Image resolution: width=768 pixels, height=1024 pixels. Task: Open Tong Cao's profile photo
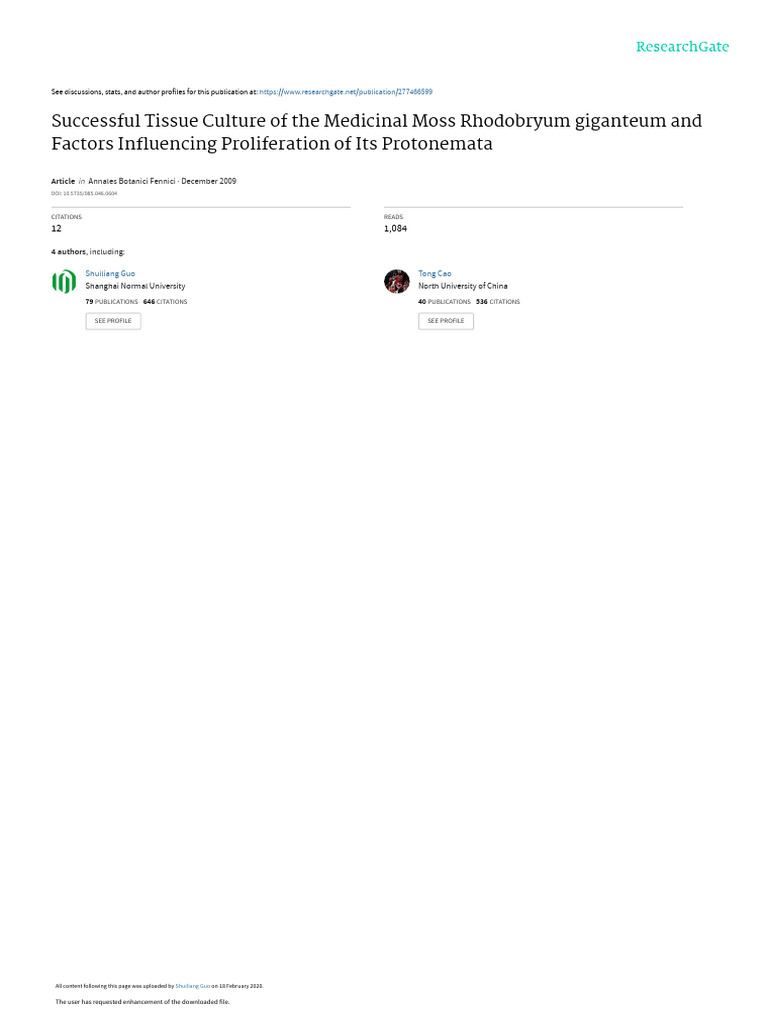[x=396, y=281]
